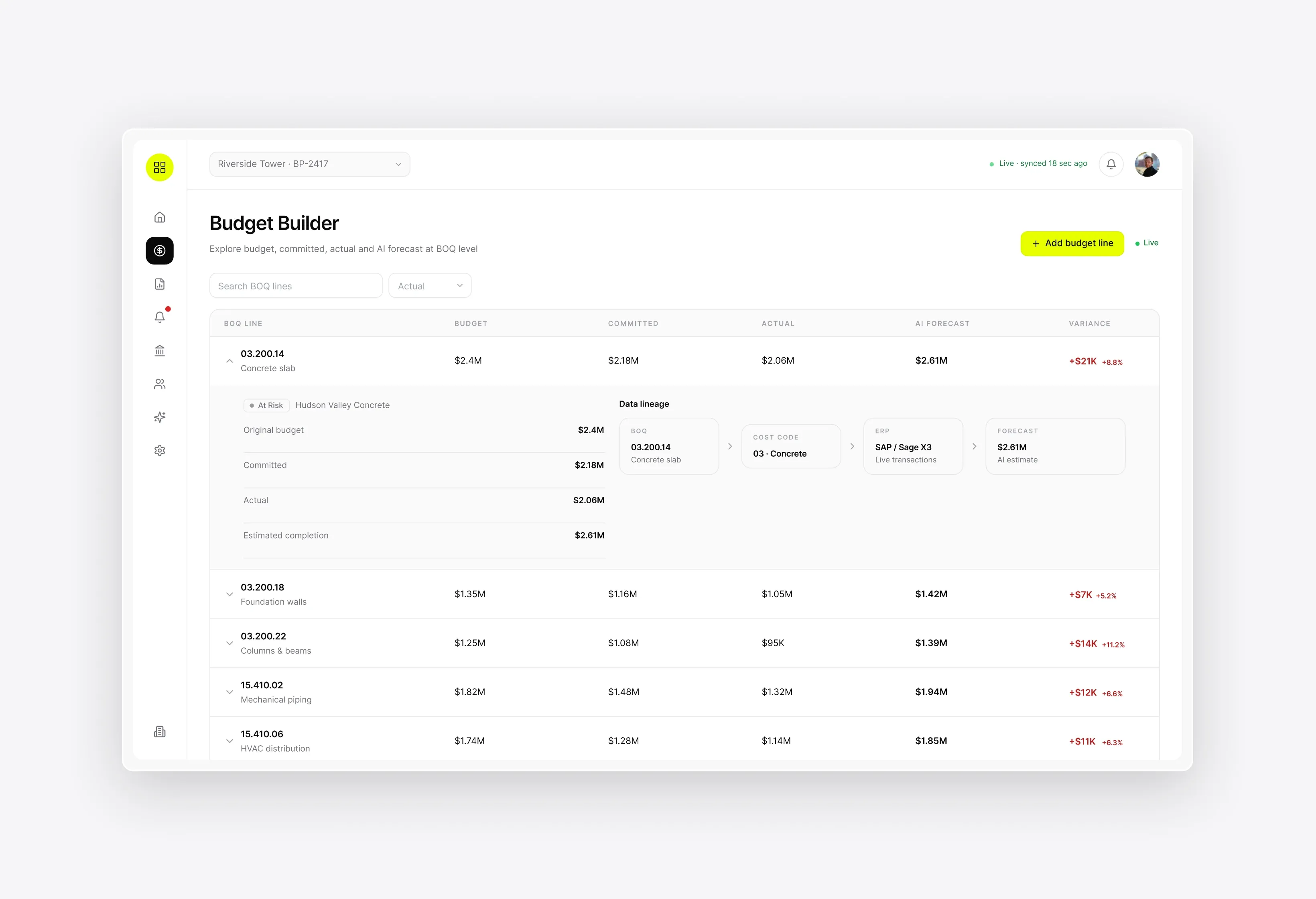Click the Search BOQ lines field
Image resolution: width=1316 pixels, height=899 pixels.
pos(296,285)
